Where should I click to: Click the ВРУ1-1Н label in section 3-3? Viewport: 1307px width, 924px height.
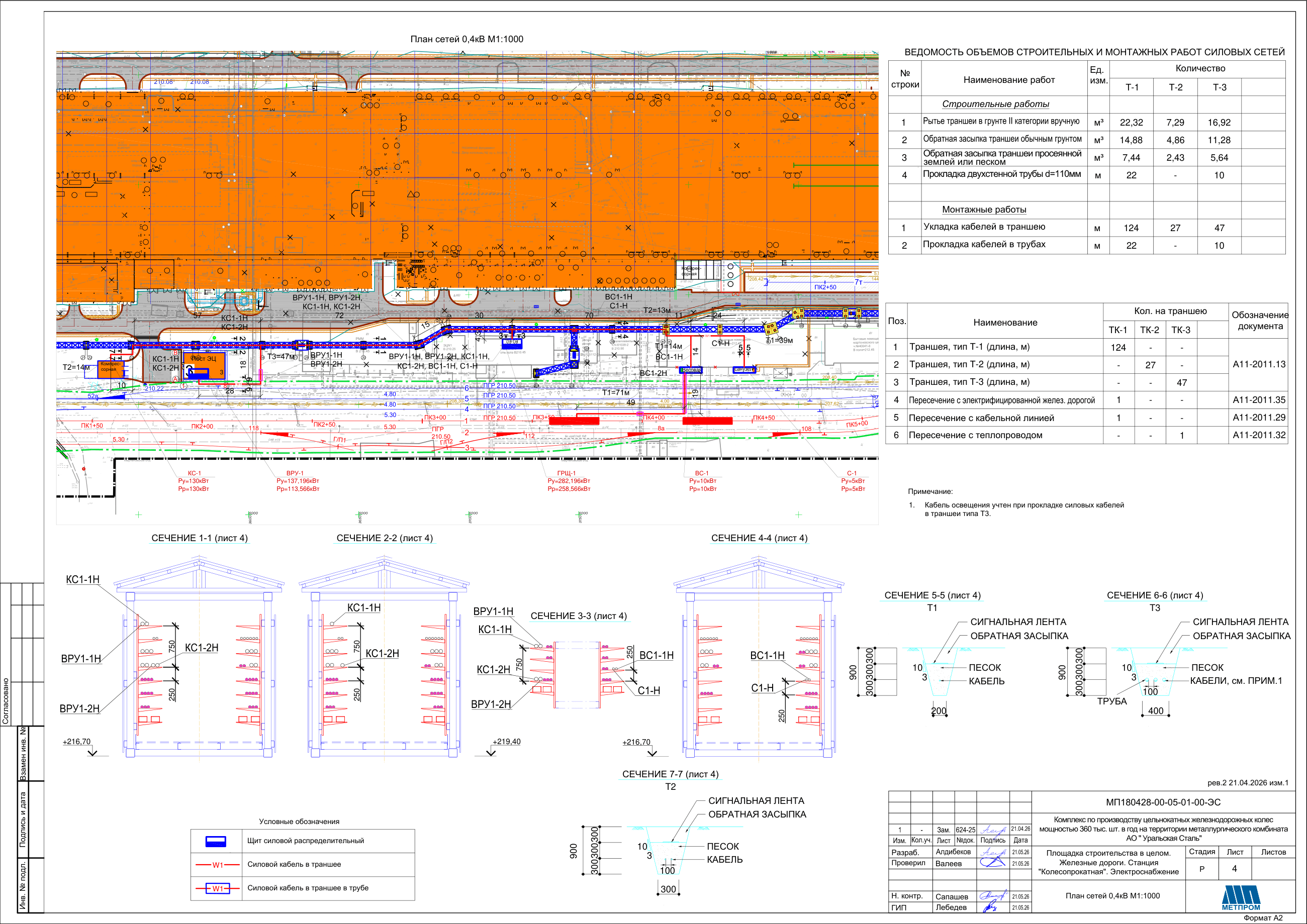(x=493, y=611)
